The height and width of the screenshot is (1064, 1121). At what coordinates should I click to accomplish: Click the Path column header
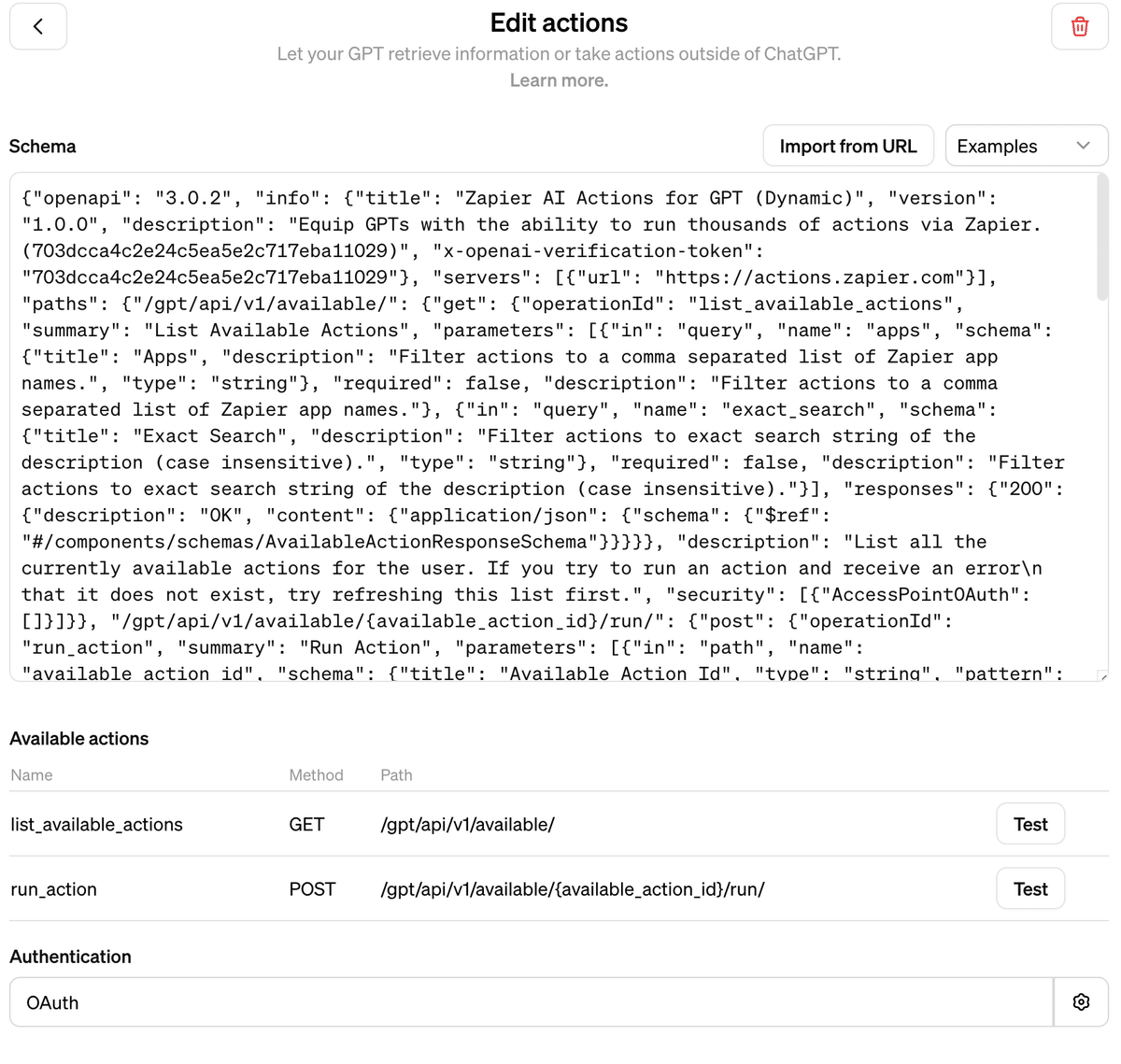click(x=396, y=775)
